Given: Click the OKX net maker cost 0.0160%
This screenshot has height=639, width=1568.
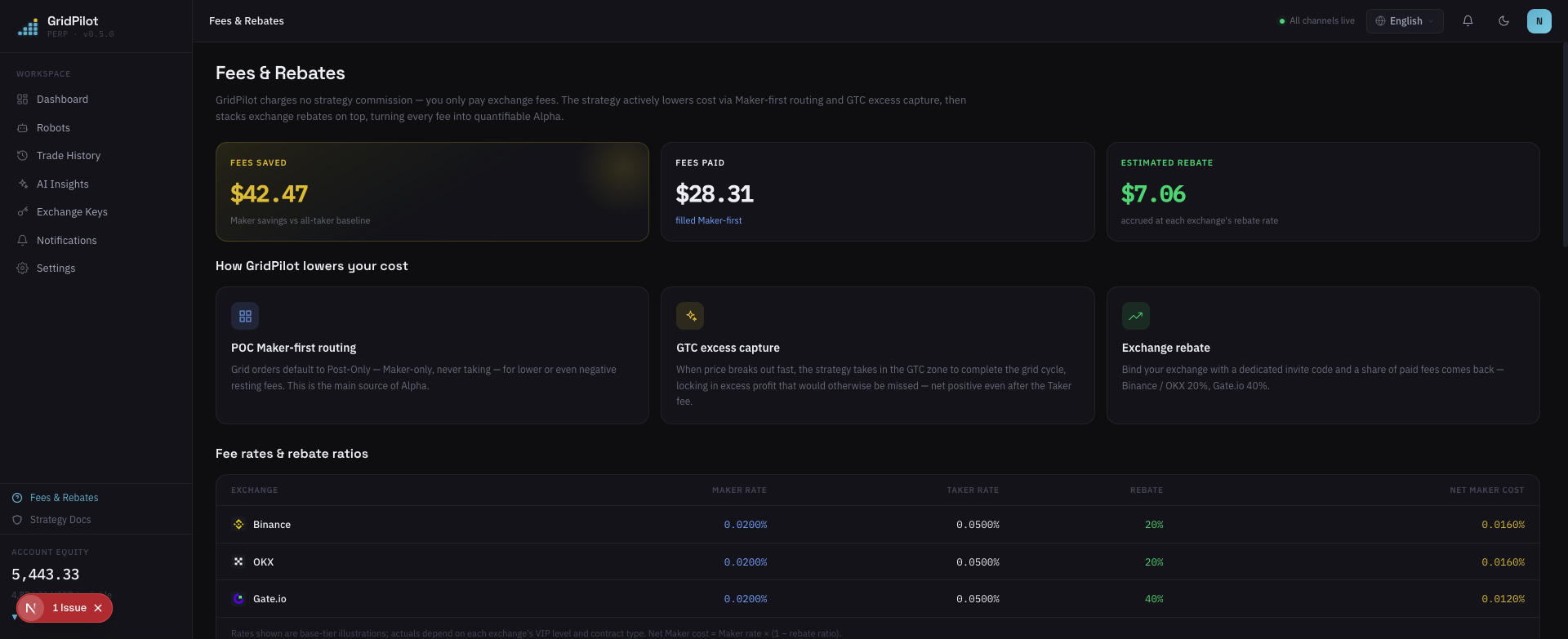Looking at the screenshot, I should 1503,562.
